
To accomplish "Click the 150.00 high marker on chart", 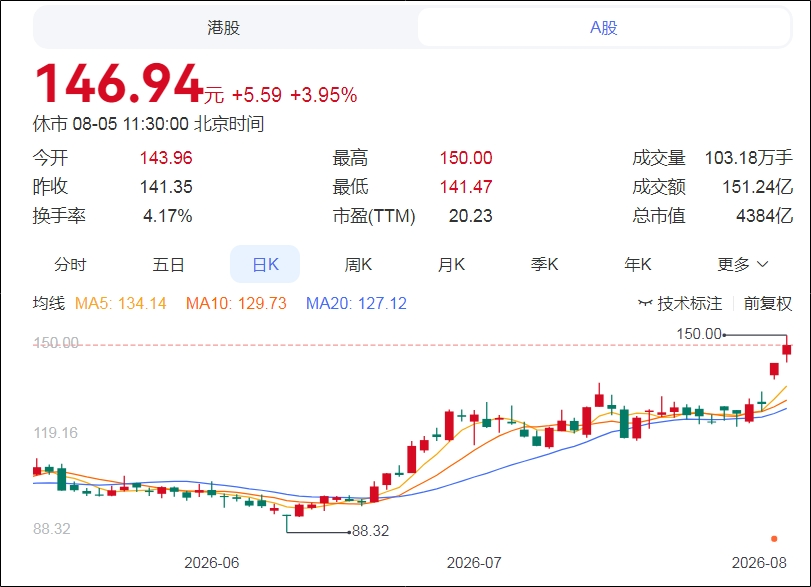I will point(699,334).
